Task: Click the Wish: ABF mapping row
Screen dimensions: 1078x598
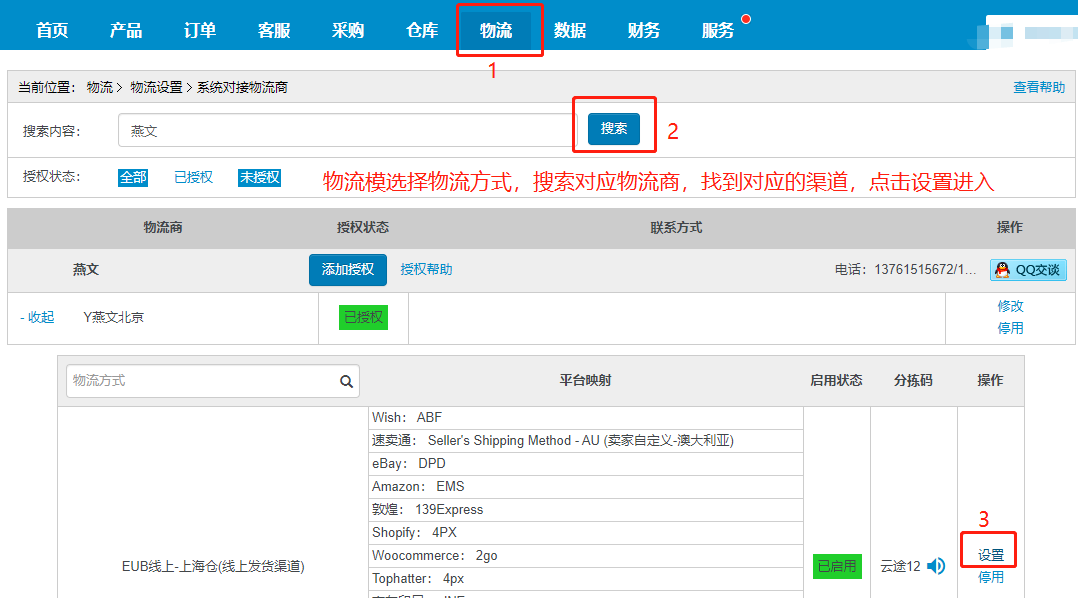Action: click(x=586, y=417)
